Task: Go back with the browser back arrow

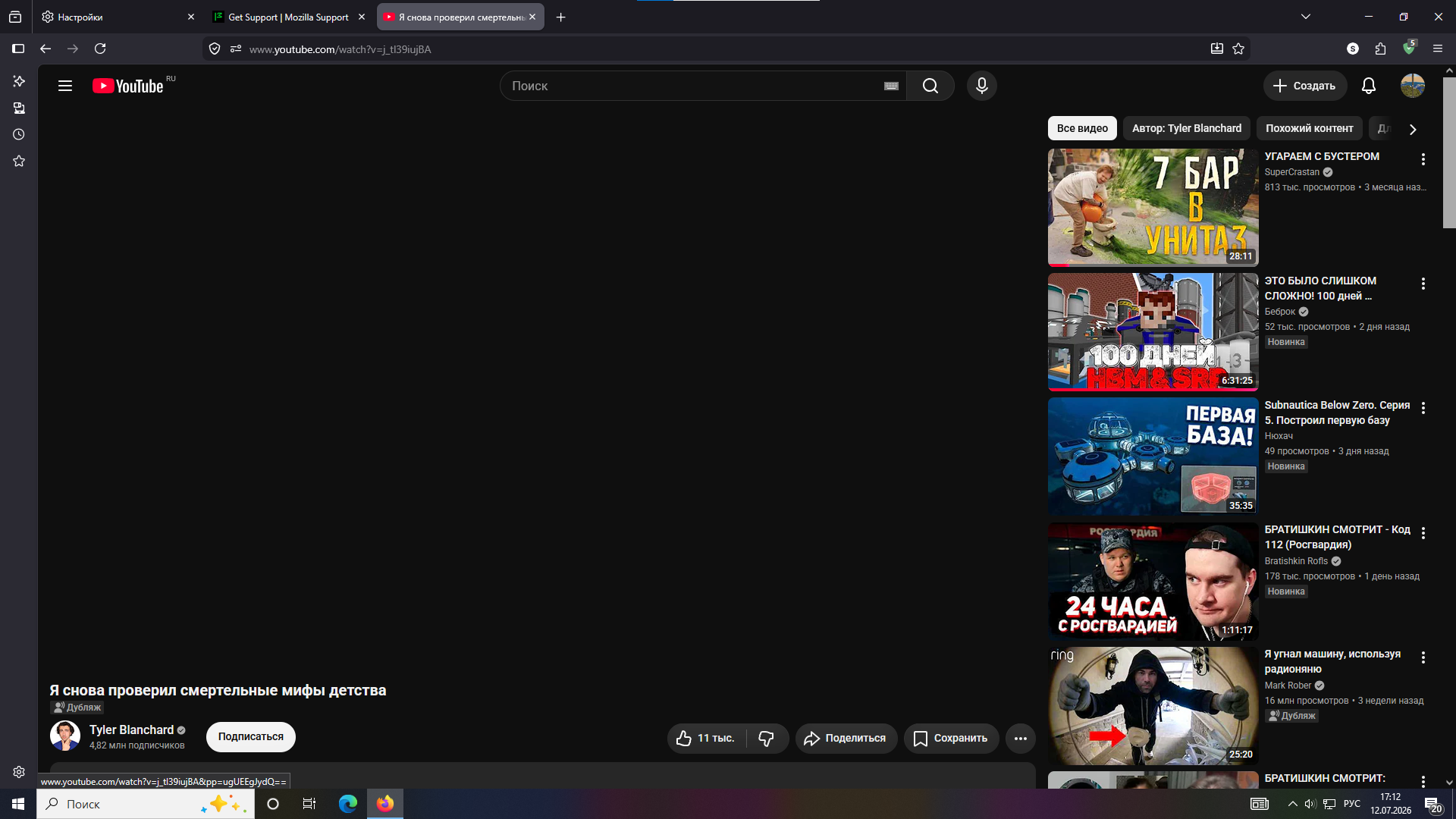Action: coord(45,49)
